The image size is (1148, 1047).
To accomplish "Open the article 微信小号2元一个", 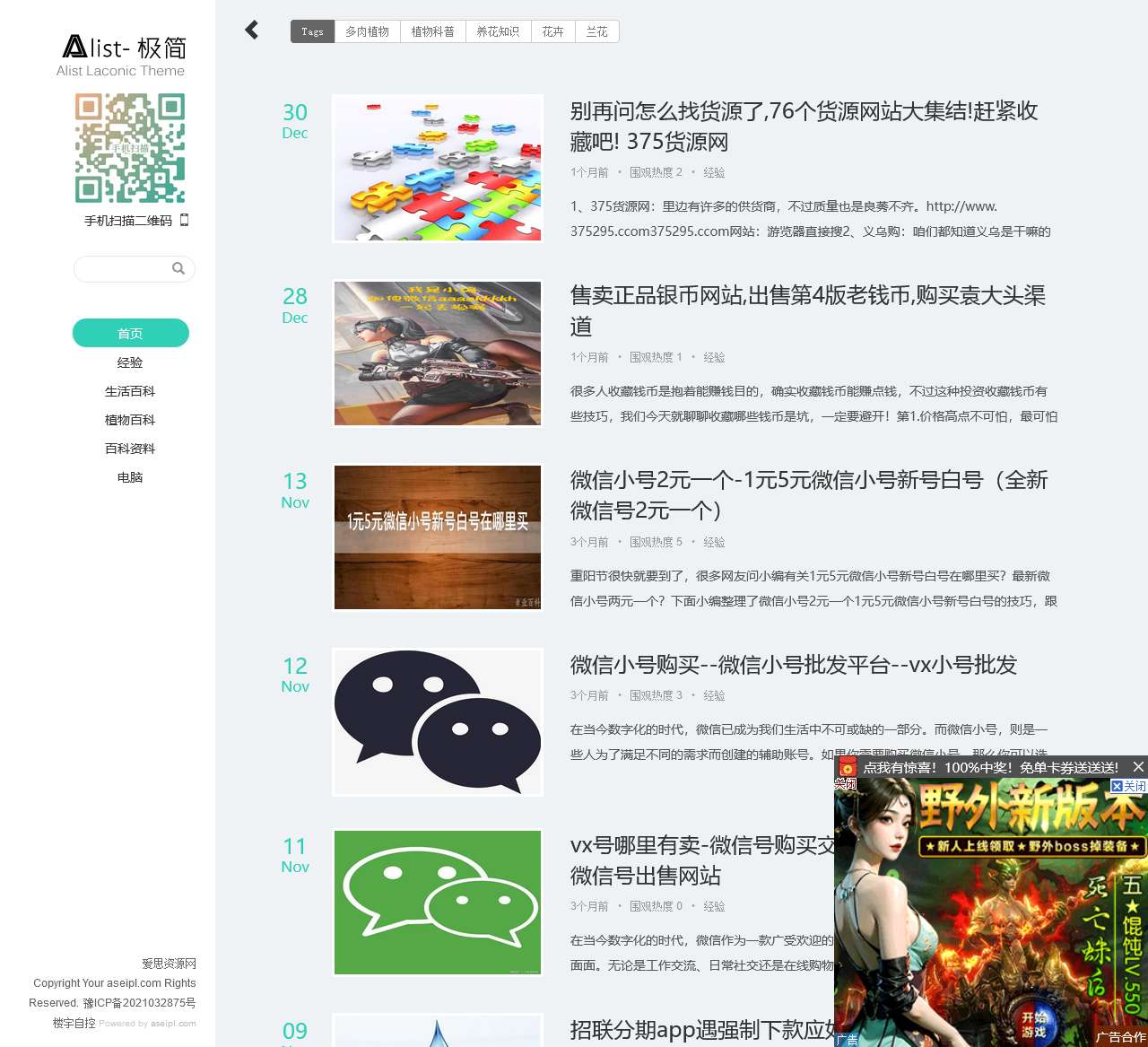I will tap(809, 495).
